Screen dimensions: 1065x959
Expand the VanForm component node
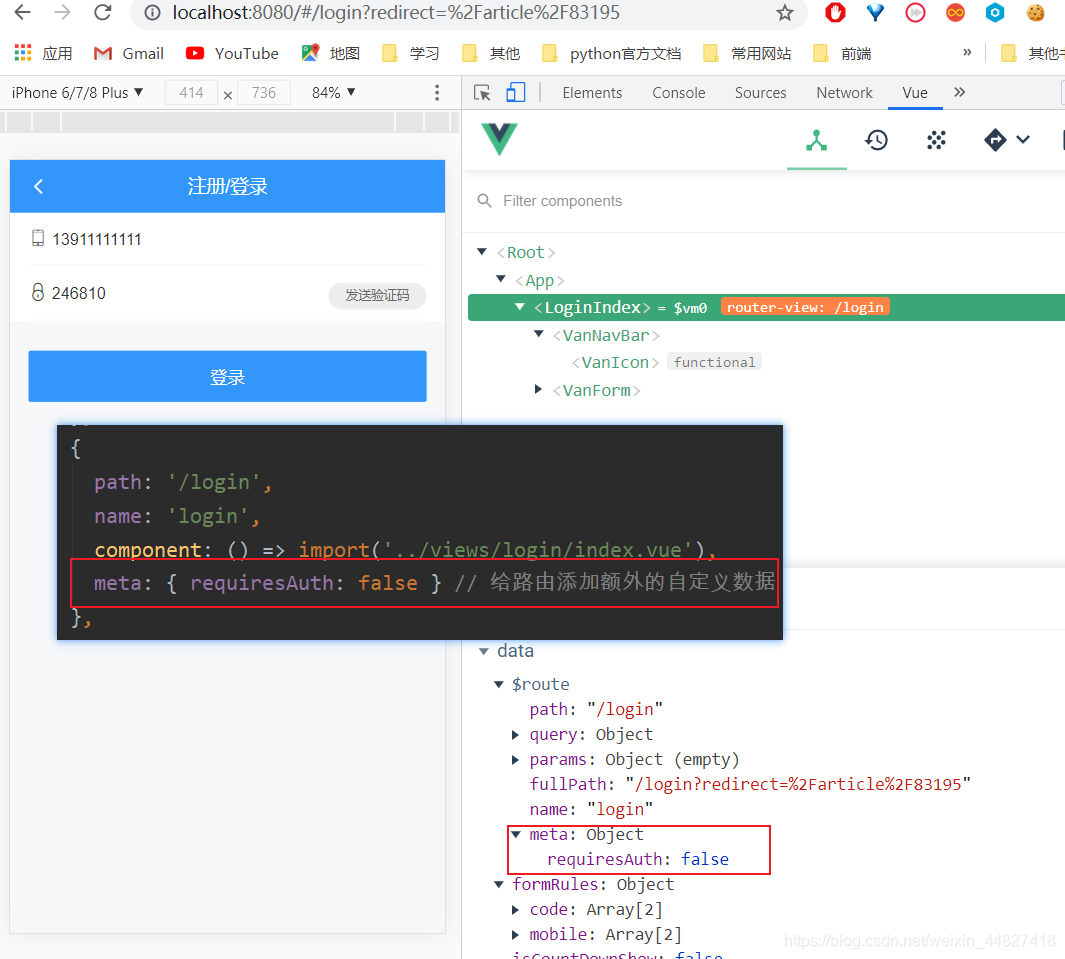[x=539, y=389]
